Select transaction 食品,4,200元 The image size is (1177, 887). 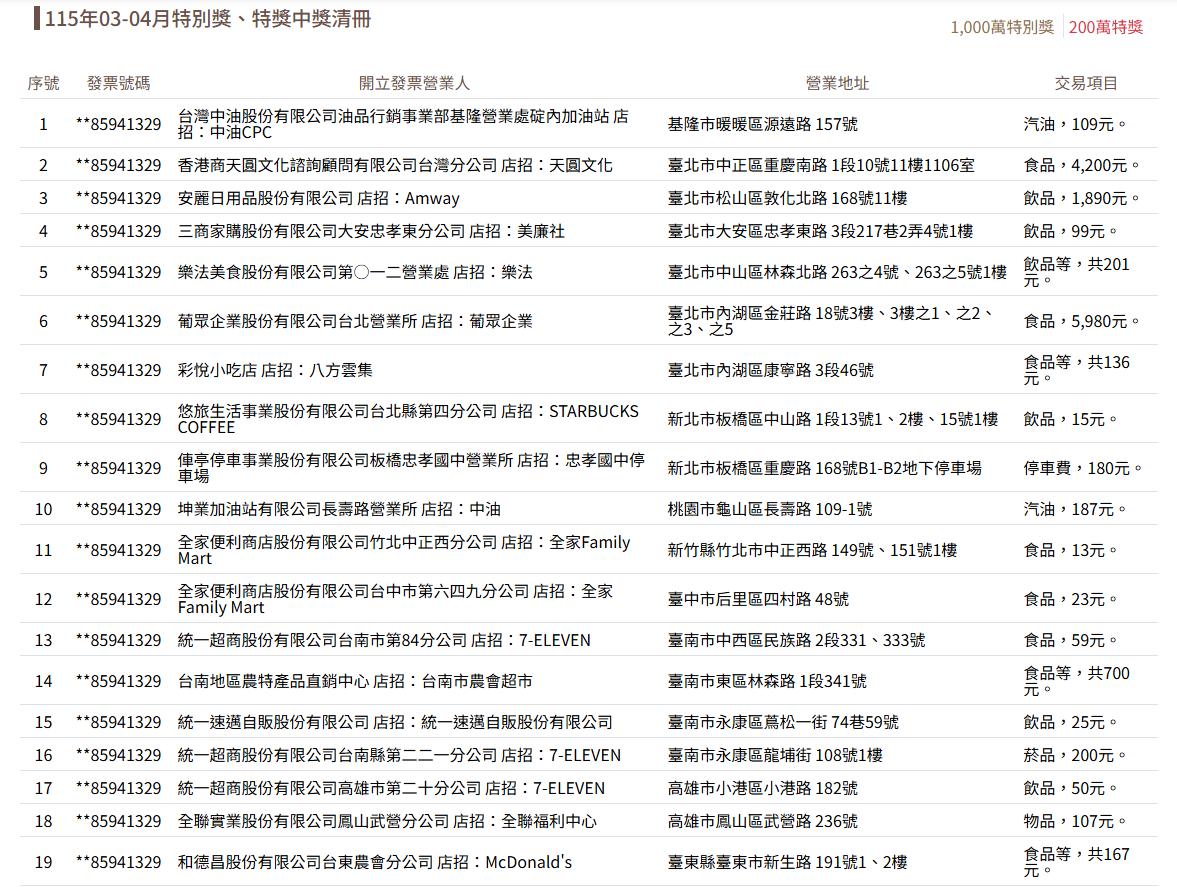coord(1082,165)
